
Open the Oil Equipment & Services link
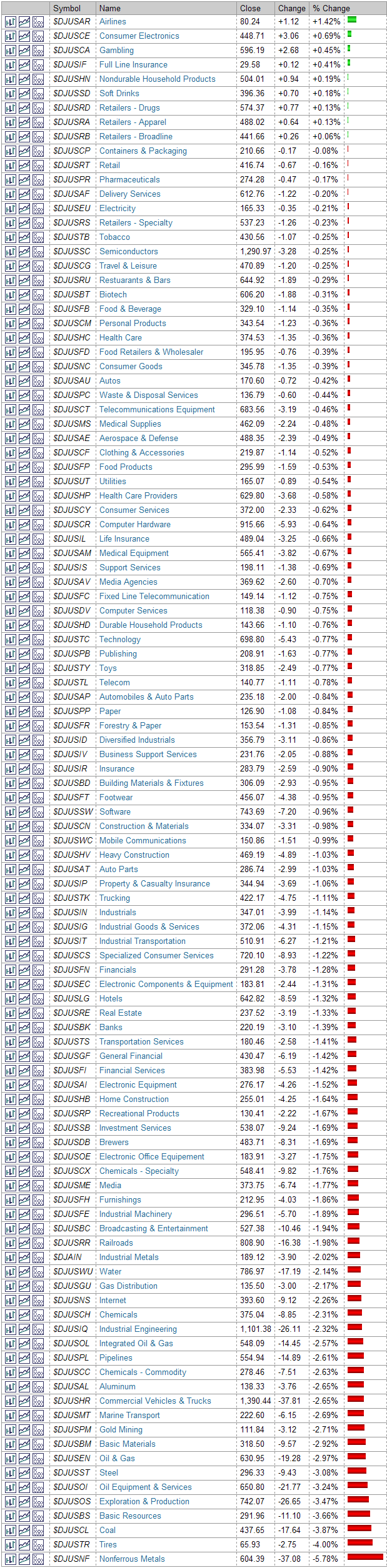click(x=145, y=1487)
